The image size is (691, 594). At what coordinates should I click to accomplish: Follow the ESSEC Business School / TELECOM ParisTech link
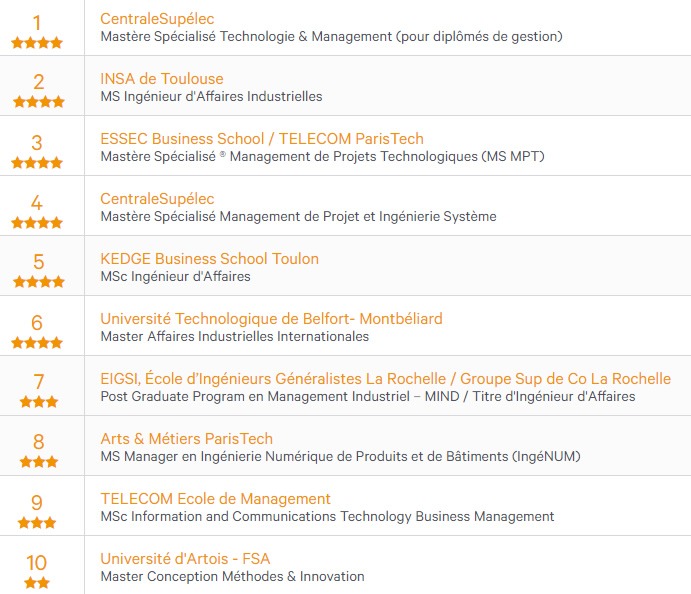point(262,139)
